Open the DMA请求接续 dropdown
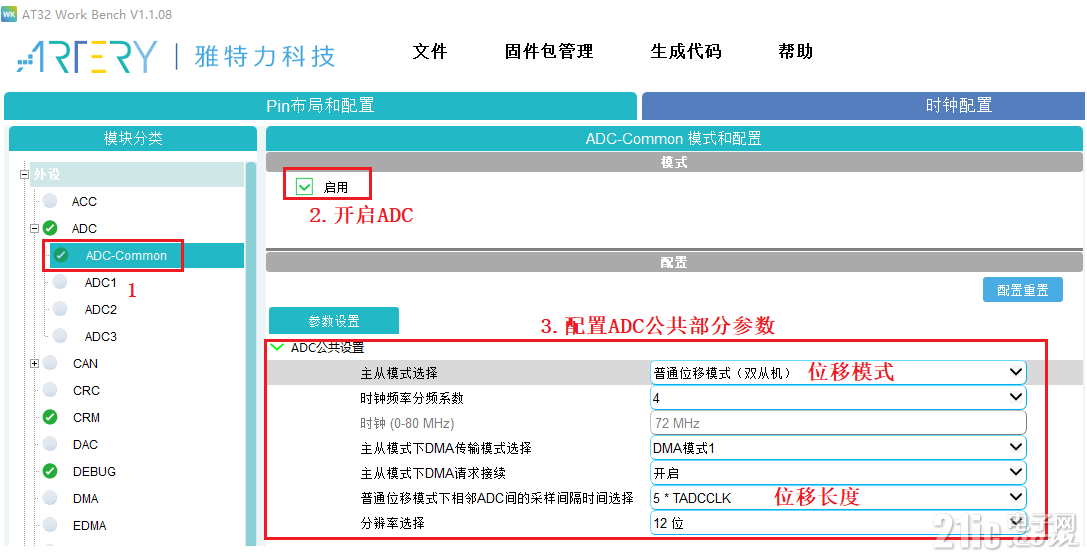1087x556 pixels. pyautogui.click(x=838, y=473)
